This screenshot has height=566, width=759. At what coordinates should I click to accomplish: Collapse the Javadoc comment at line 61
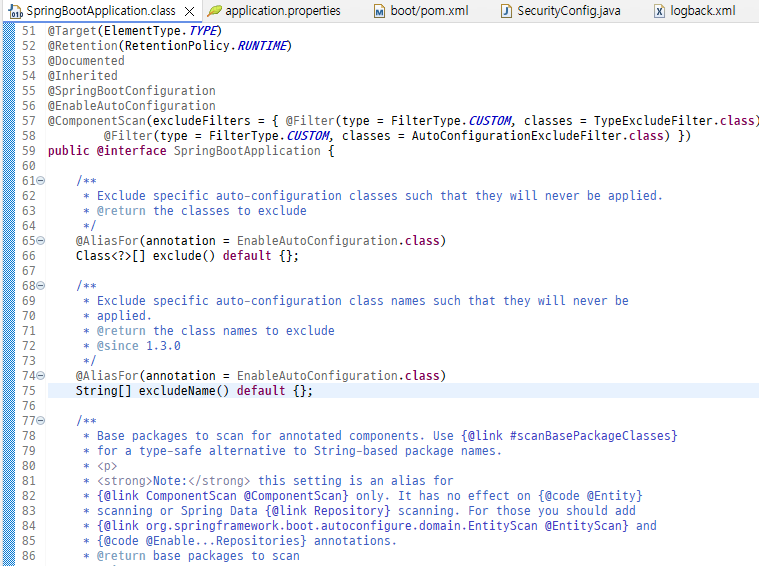(x=41, y=181)
